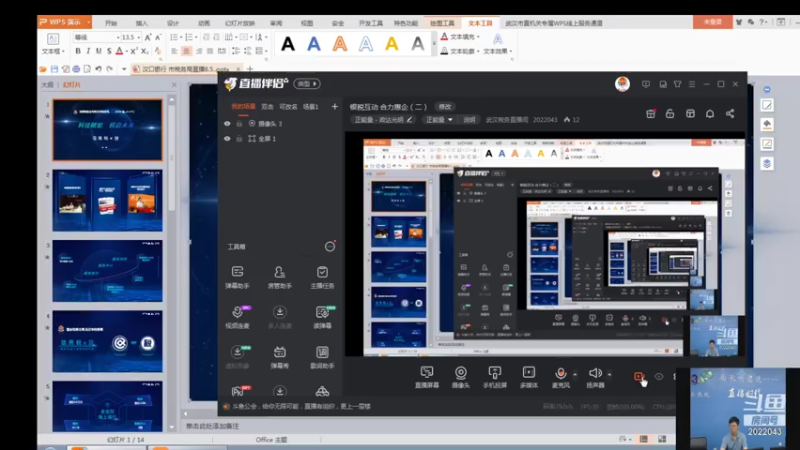Select slide 2 thumbnail in WPS panel

pos(108,201)
